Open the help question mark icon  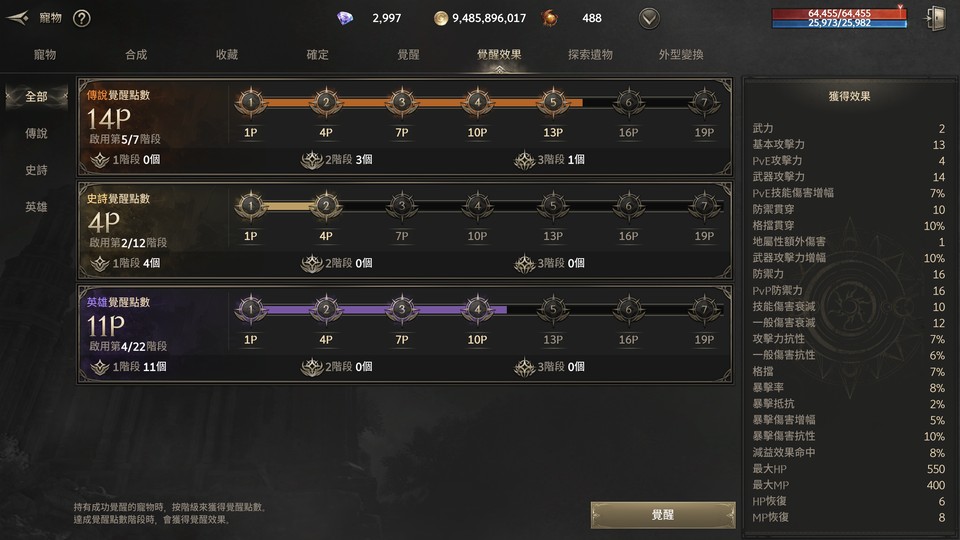[x=82, y=18]
